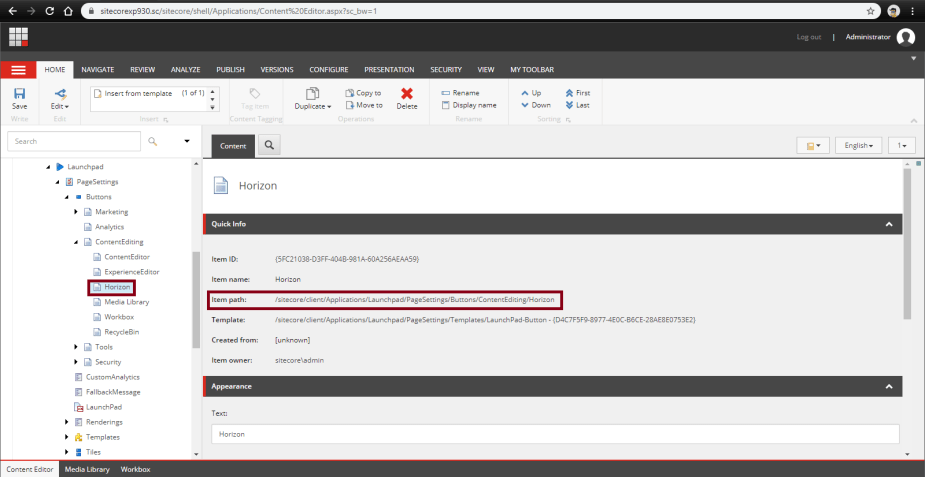Click the search magnifier next to Search box
925x477 pixels.
click(x=153, y=142)
